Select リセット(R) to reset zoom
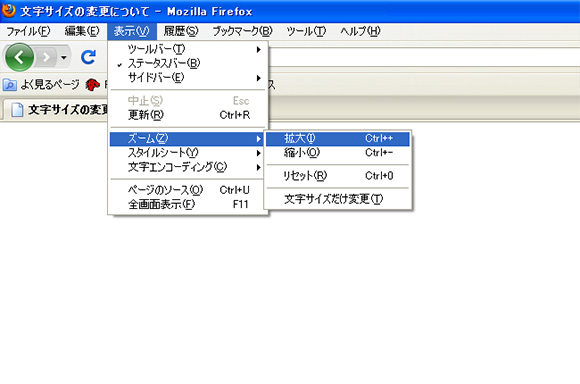This screenshot has height=384, width=580. coord(338,176)
